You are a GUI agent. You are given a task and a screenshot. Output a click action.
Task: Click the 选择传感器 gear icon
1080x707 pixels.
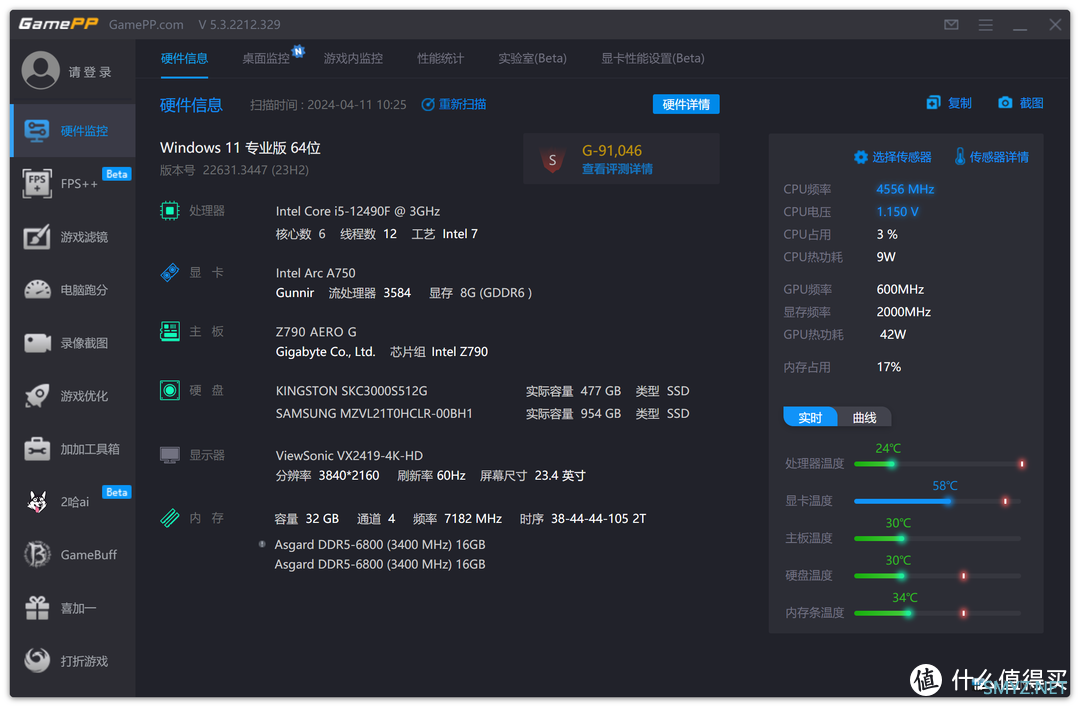[861, 157]
